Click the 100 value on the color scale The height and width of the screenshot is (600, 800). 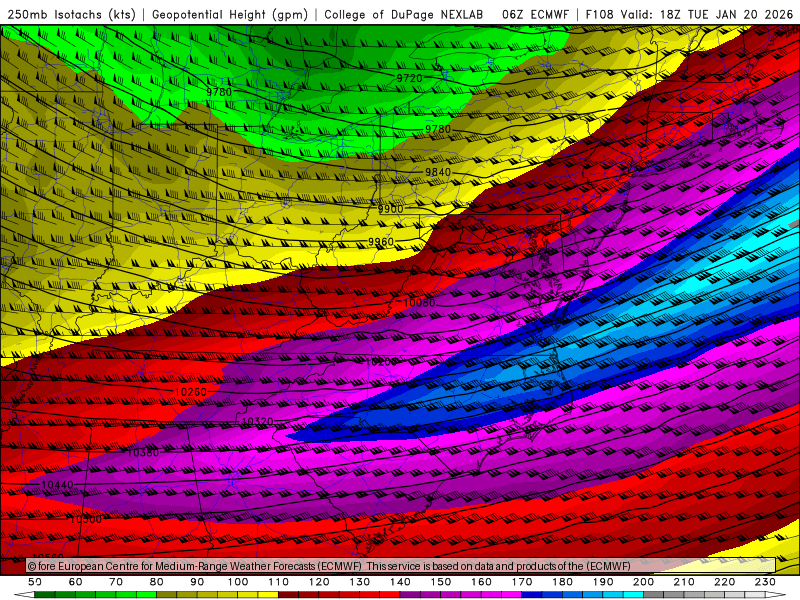pos(238,582)
